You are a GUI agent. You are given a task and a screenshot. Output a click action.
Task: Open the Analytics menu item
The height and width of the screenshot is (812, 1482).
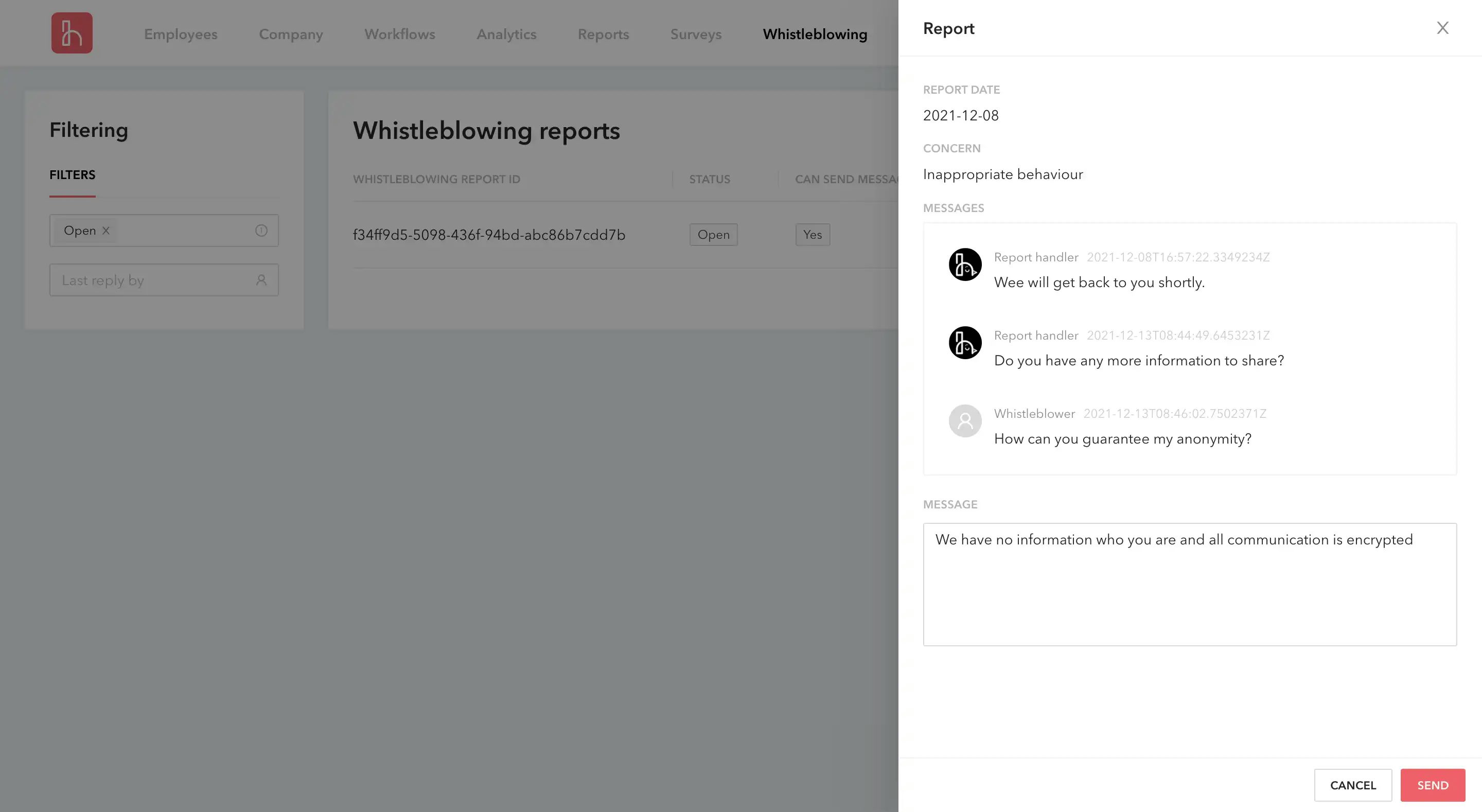tap(506, 34)
